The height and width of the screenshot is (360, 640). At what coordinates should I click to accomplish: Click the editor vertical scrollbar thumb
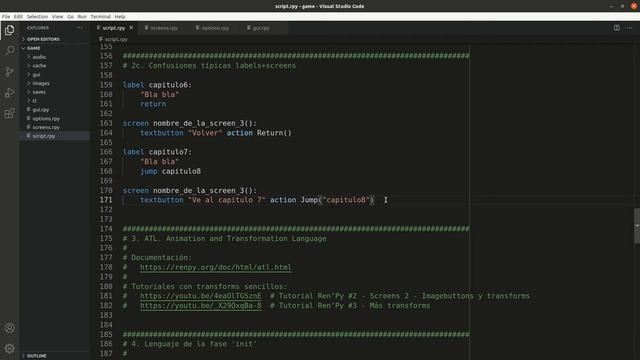637,226
